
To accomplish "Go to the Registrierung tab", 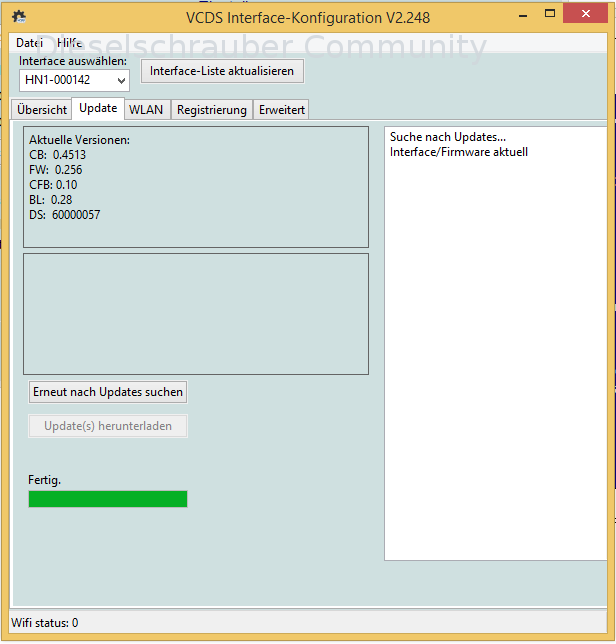I will pyautogui.click(x=212, y=110).
